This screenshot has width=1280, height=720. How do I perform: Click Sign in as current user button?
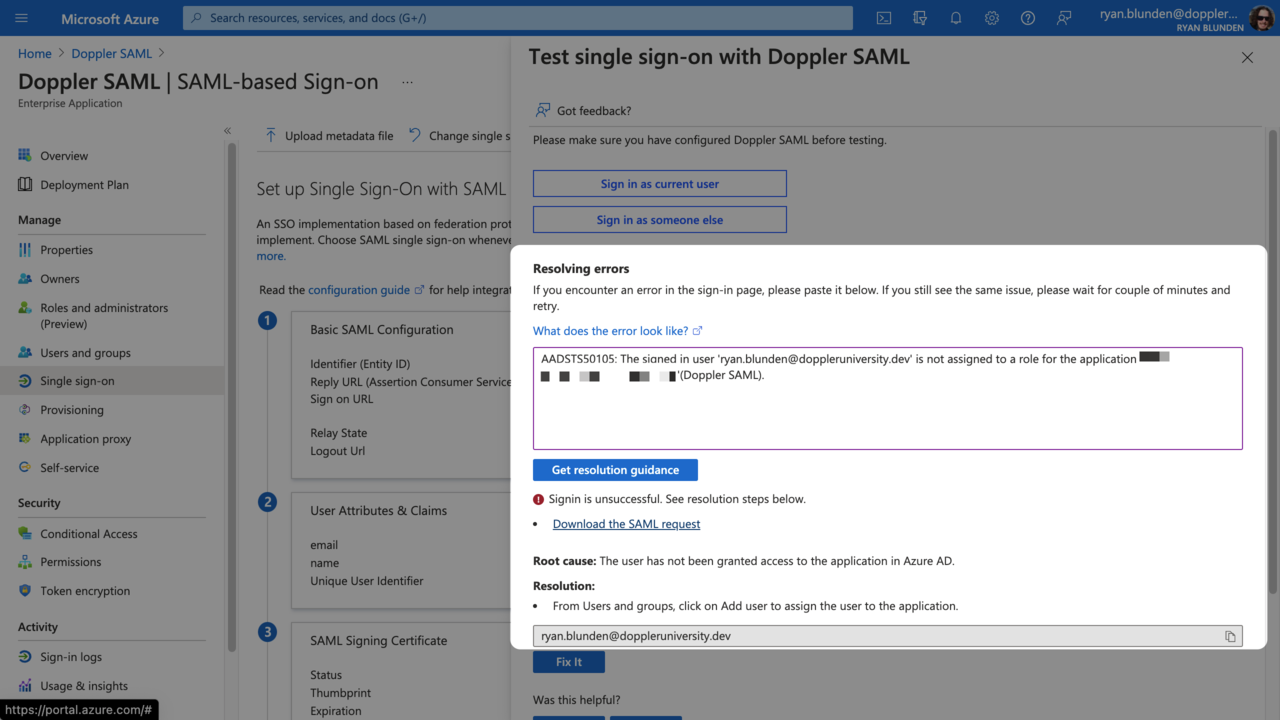[659, 184]
